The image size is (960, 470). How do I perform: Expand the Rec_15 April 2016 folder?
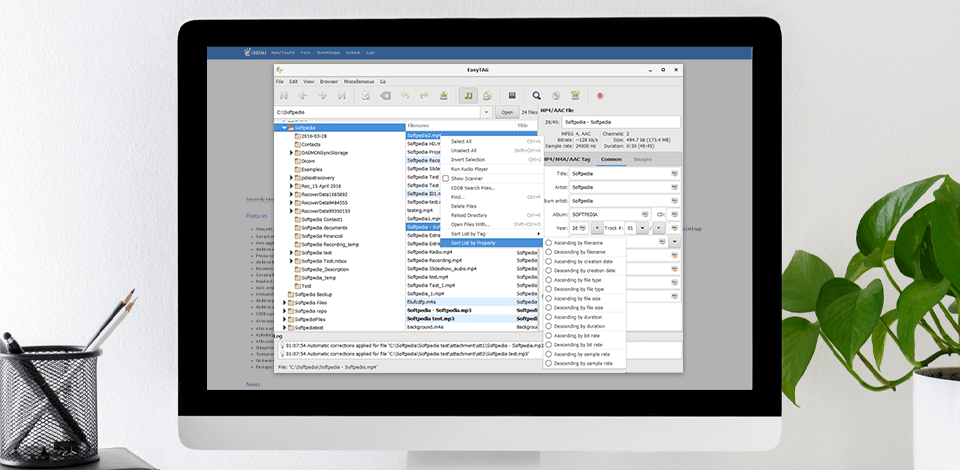[291, 186]
